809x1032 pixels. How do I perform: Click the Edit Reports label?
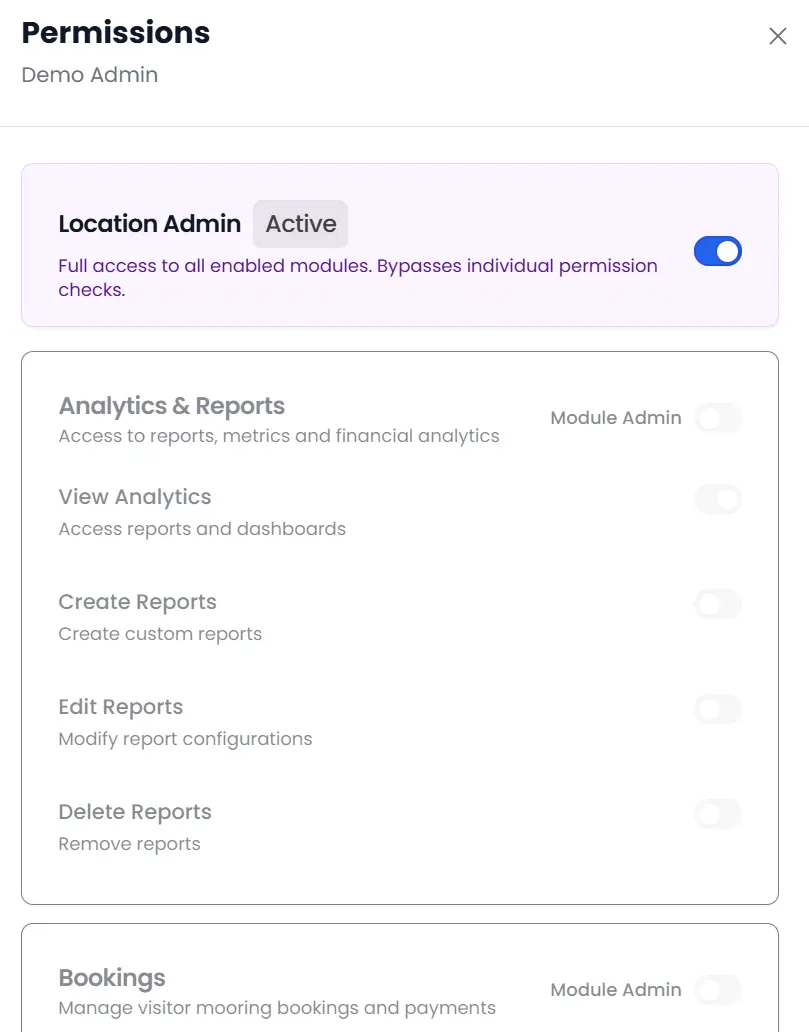coord(120,707)
